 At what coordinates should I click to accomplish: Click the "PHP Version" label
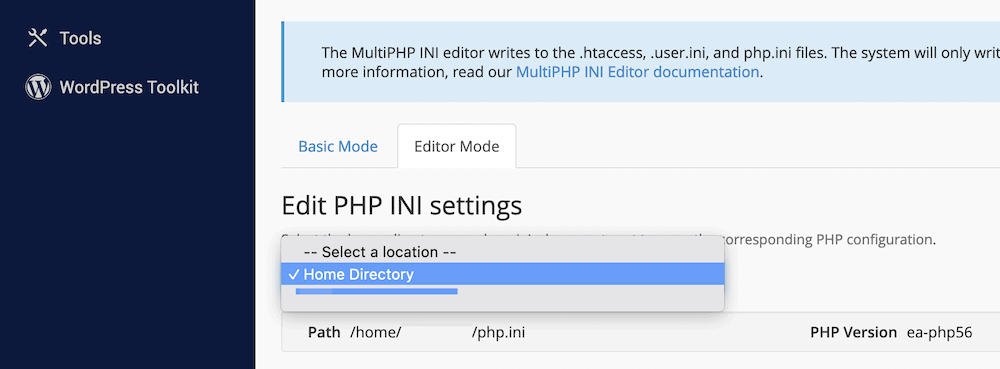pos(853,333)
